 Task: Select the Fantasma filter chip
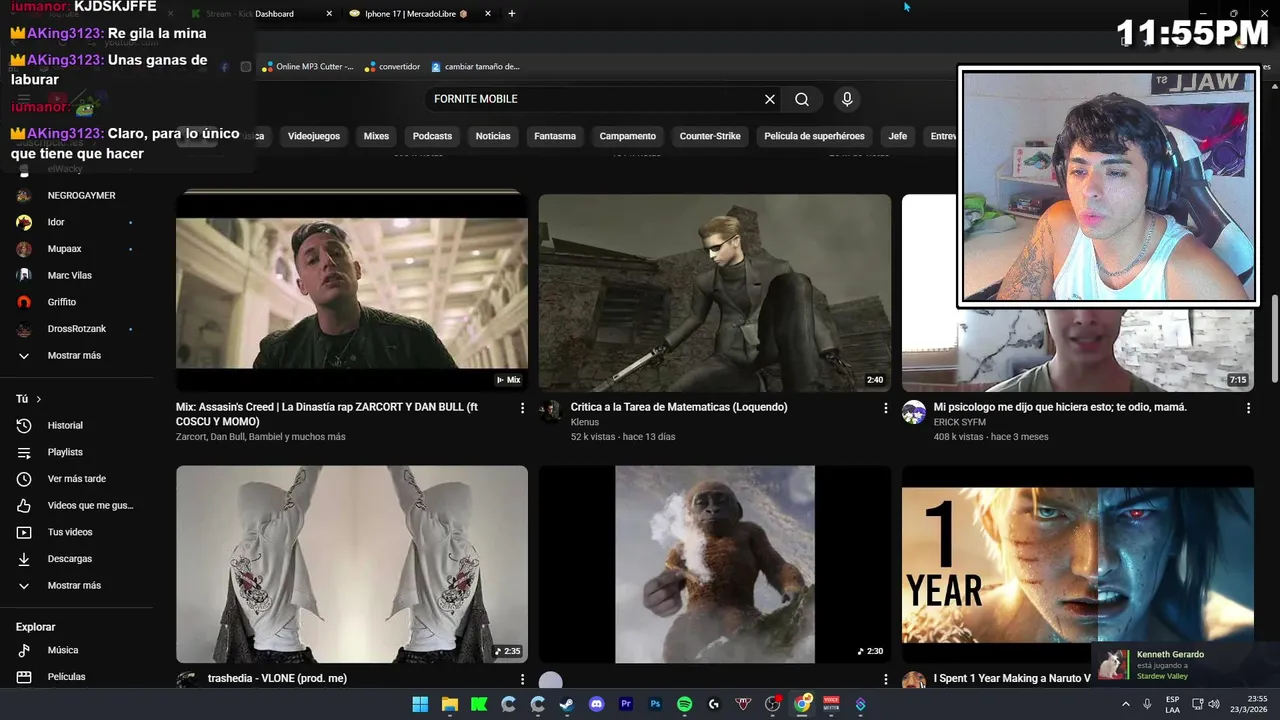[x=555, y=136]
